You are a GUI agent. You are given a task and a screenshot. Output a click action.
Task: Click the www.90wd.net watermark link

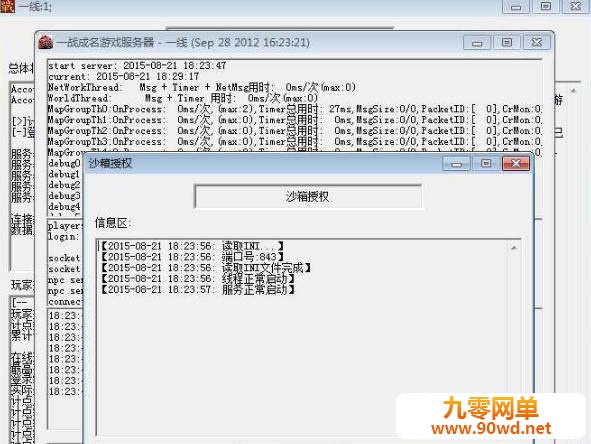tap(491, 428)
